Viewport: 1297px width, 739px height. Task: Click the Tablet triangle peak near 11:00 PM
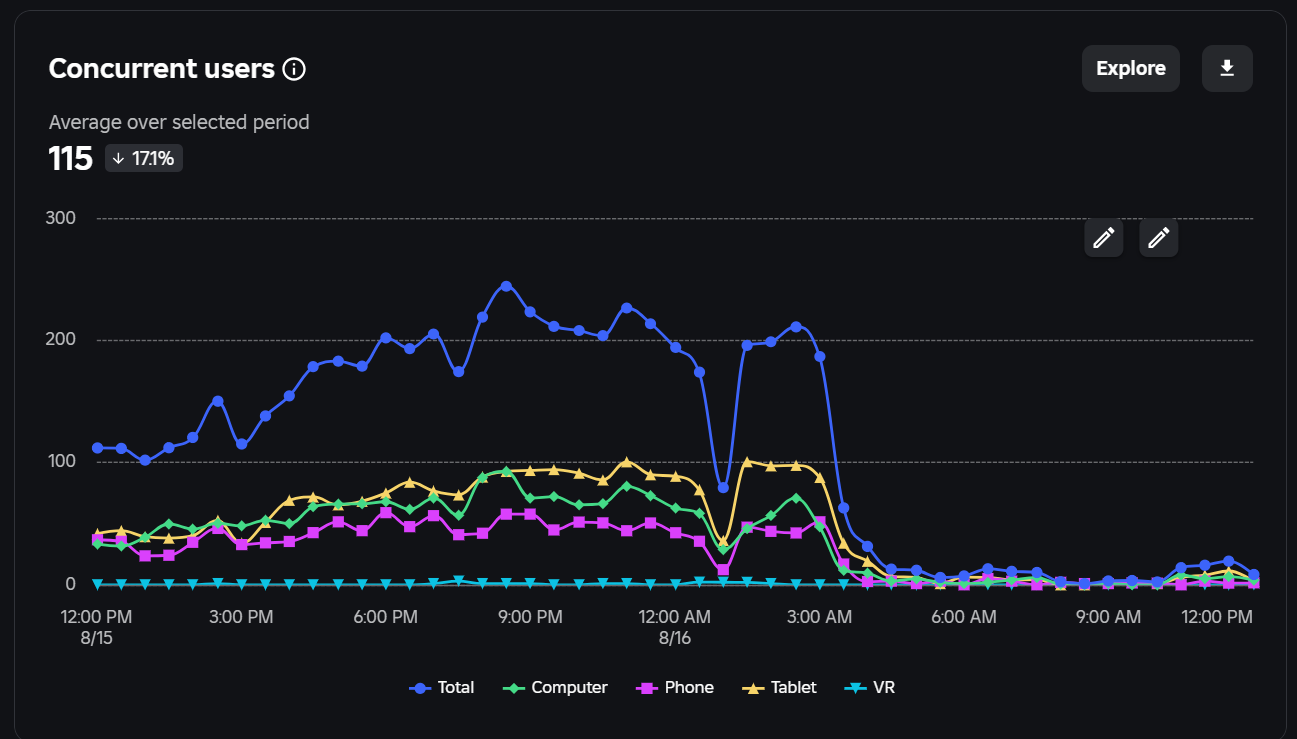(x=627, y=462)
